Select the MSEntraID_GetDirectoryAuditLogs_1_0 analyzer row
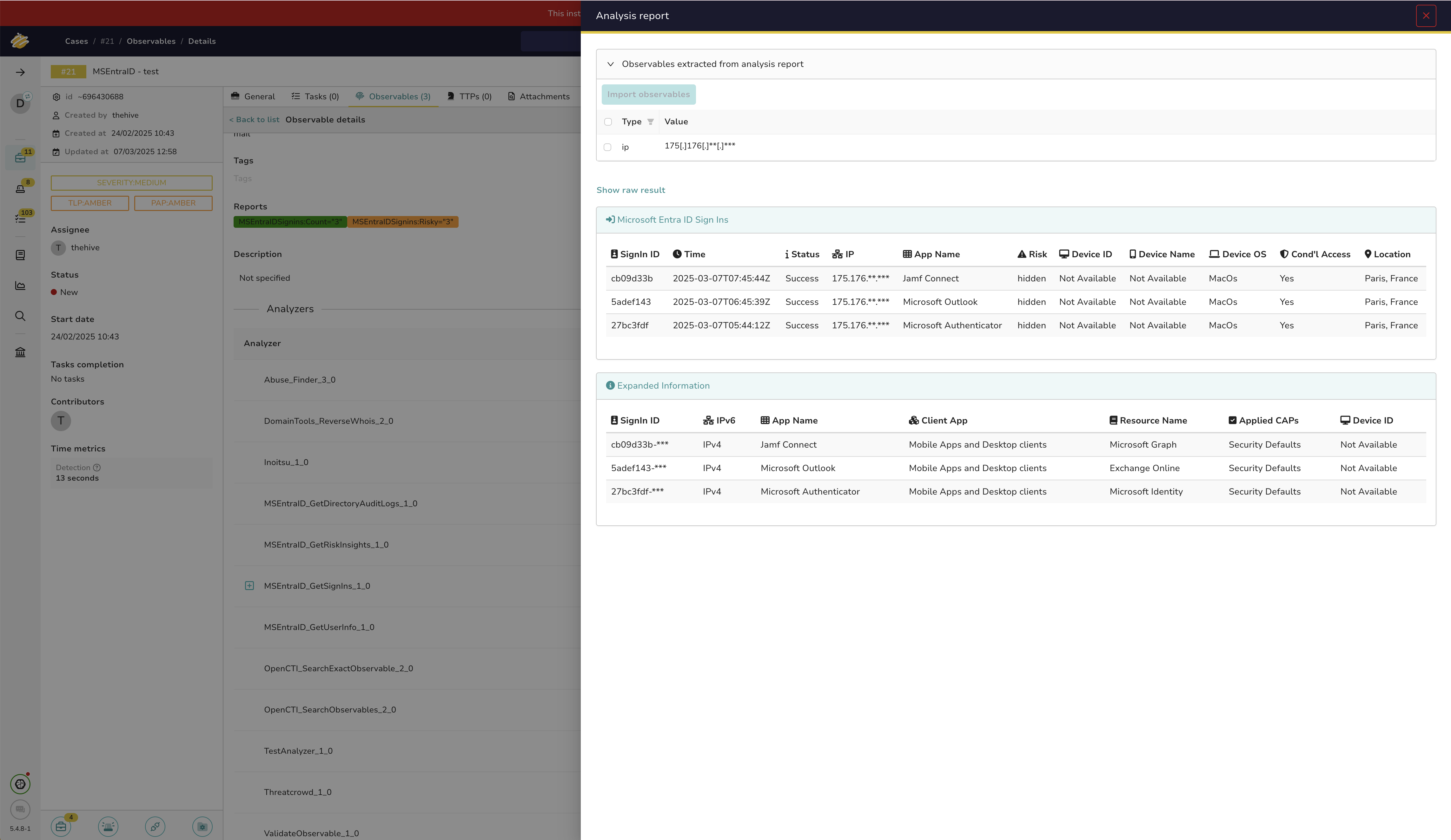 (407, 503)
